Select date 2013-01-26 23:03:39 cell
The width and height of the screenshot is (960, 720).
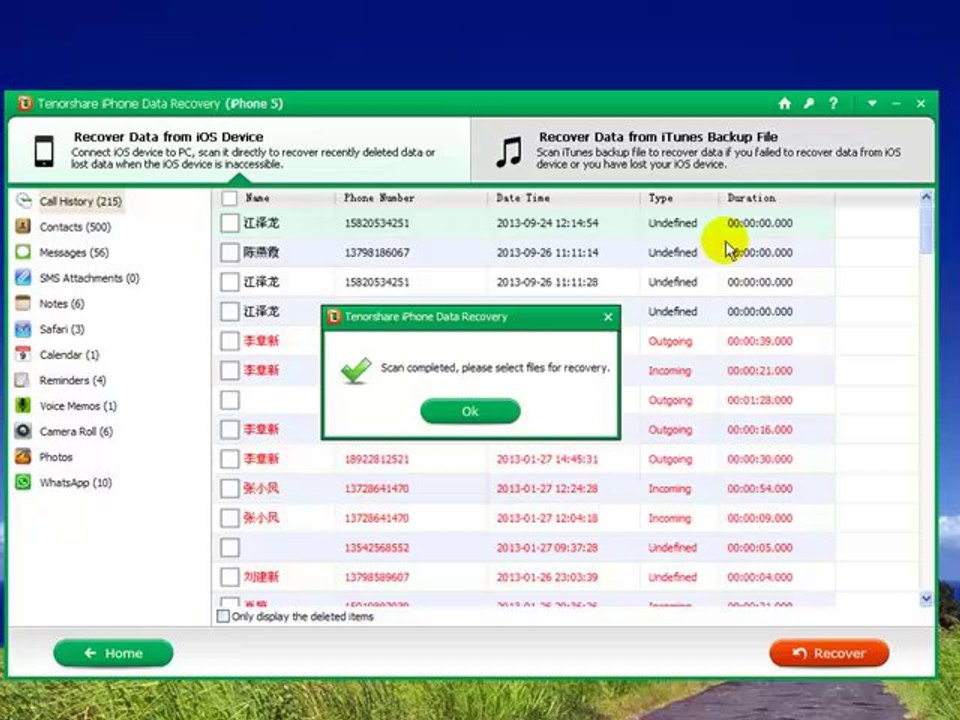pos(547,577)
